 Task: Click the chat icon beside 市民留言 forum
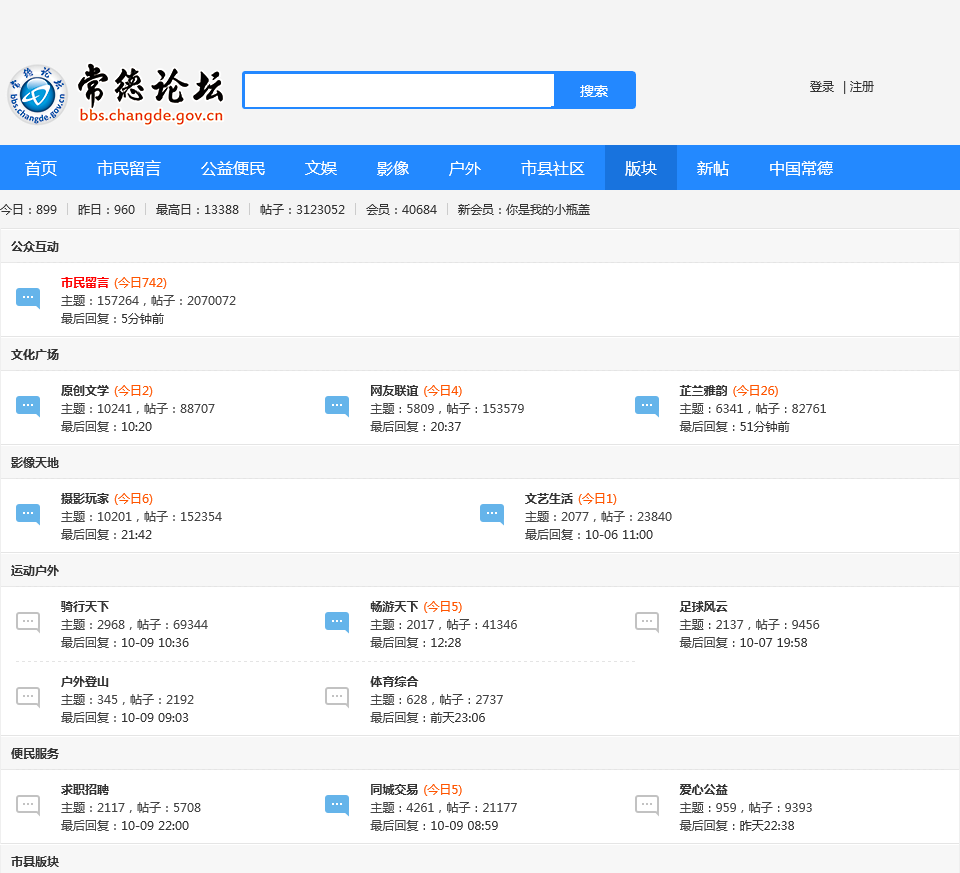28,298
